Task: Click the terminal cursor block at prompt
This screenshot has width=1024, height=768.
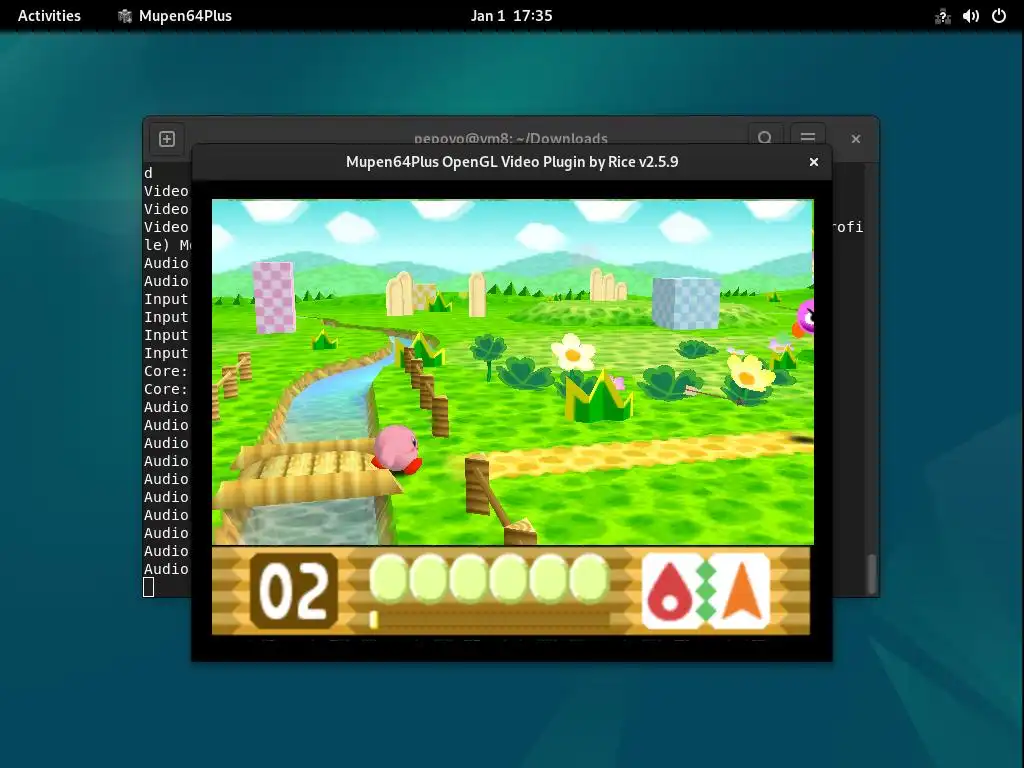Action: click(x=149, y=587)
